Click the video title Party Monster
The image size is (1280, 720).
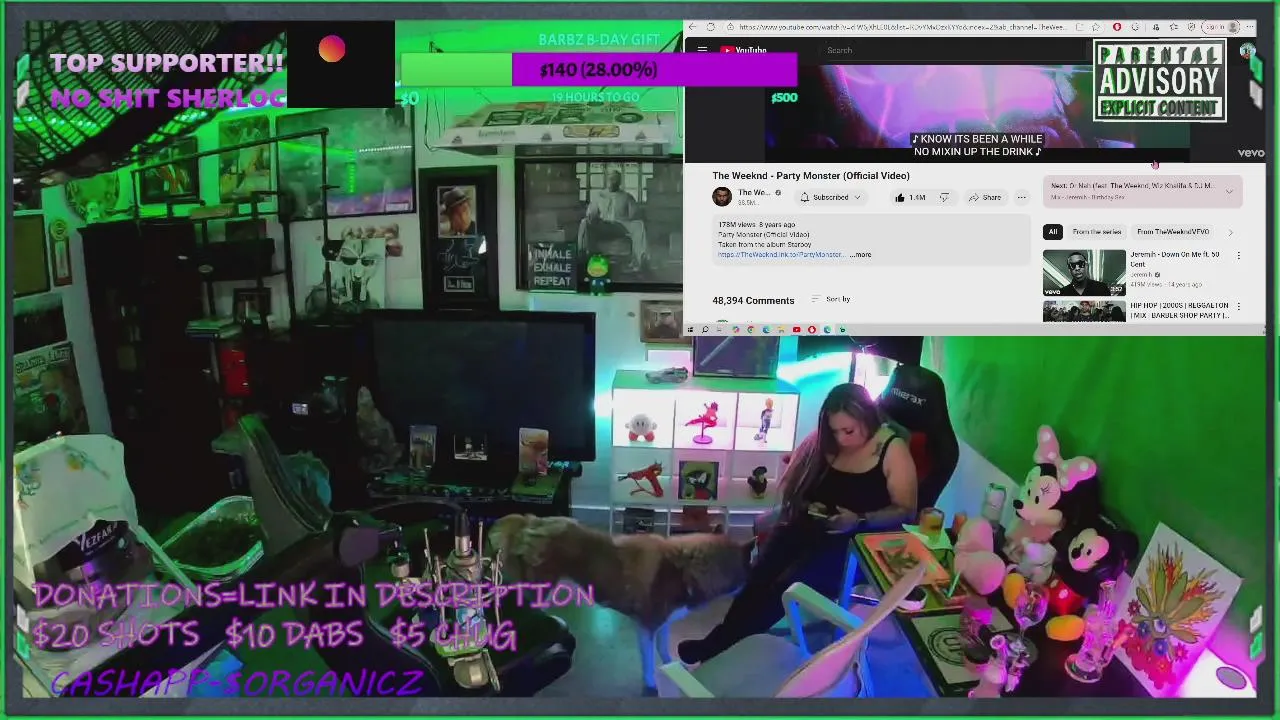[811, 176]
